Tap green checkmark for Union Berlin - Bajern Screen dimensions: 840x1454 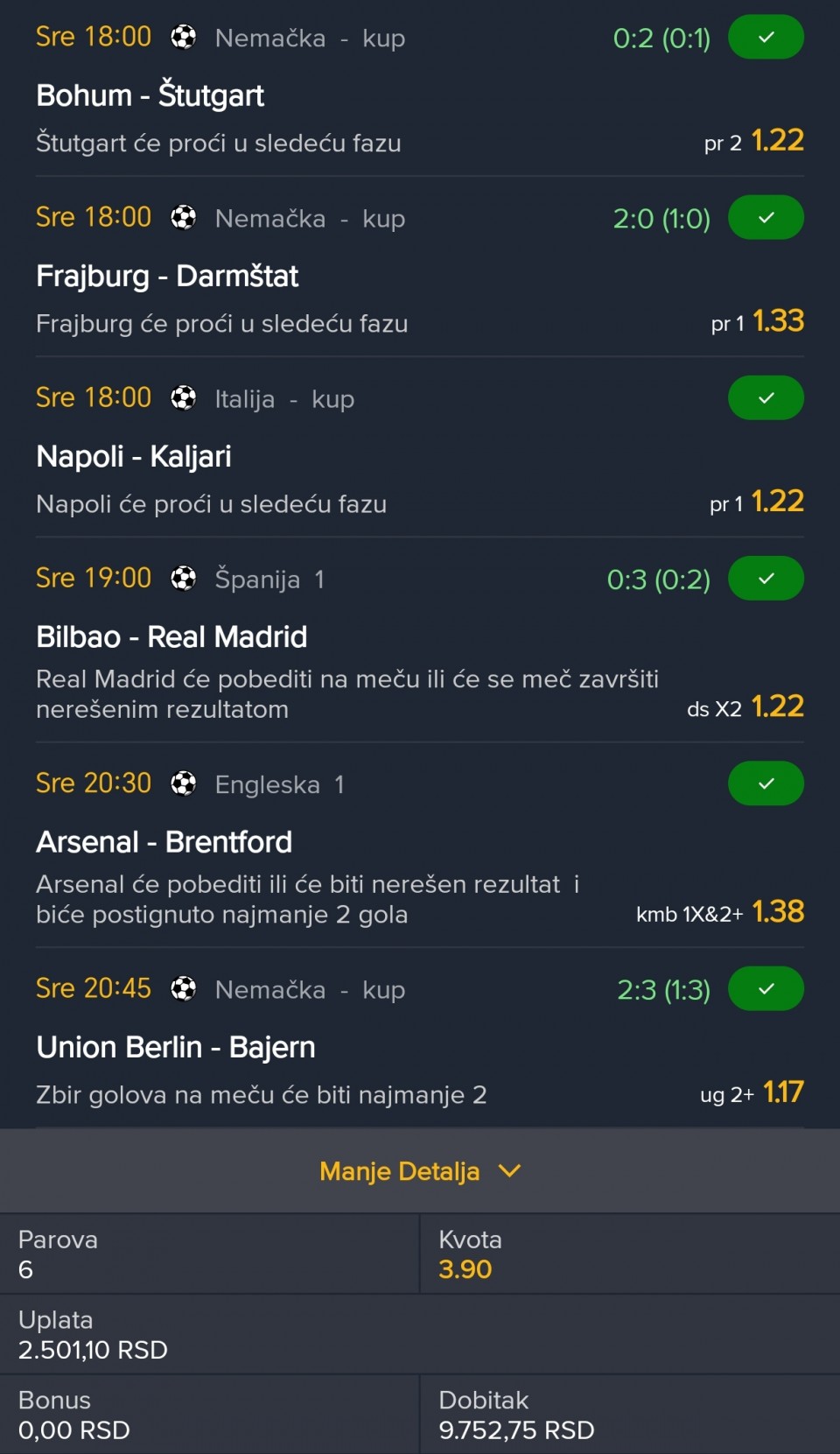[x=766, y=989]
